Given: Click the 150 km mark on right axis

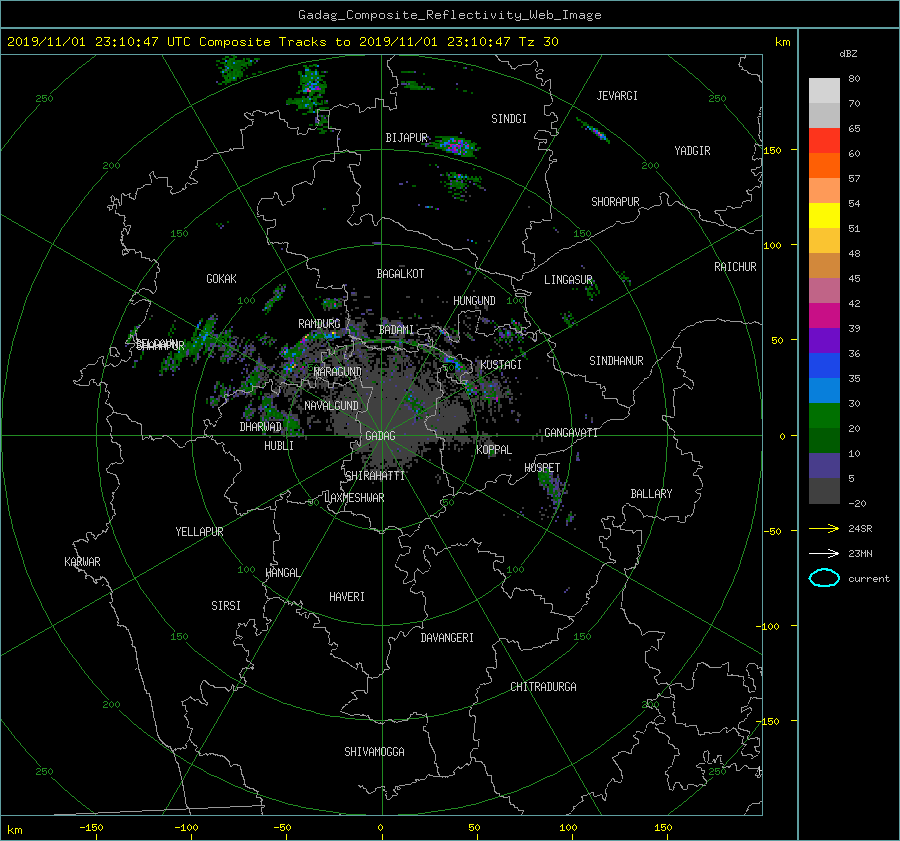Looking at the screenshot, I should [x=773, y=150].
